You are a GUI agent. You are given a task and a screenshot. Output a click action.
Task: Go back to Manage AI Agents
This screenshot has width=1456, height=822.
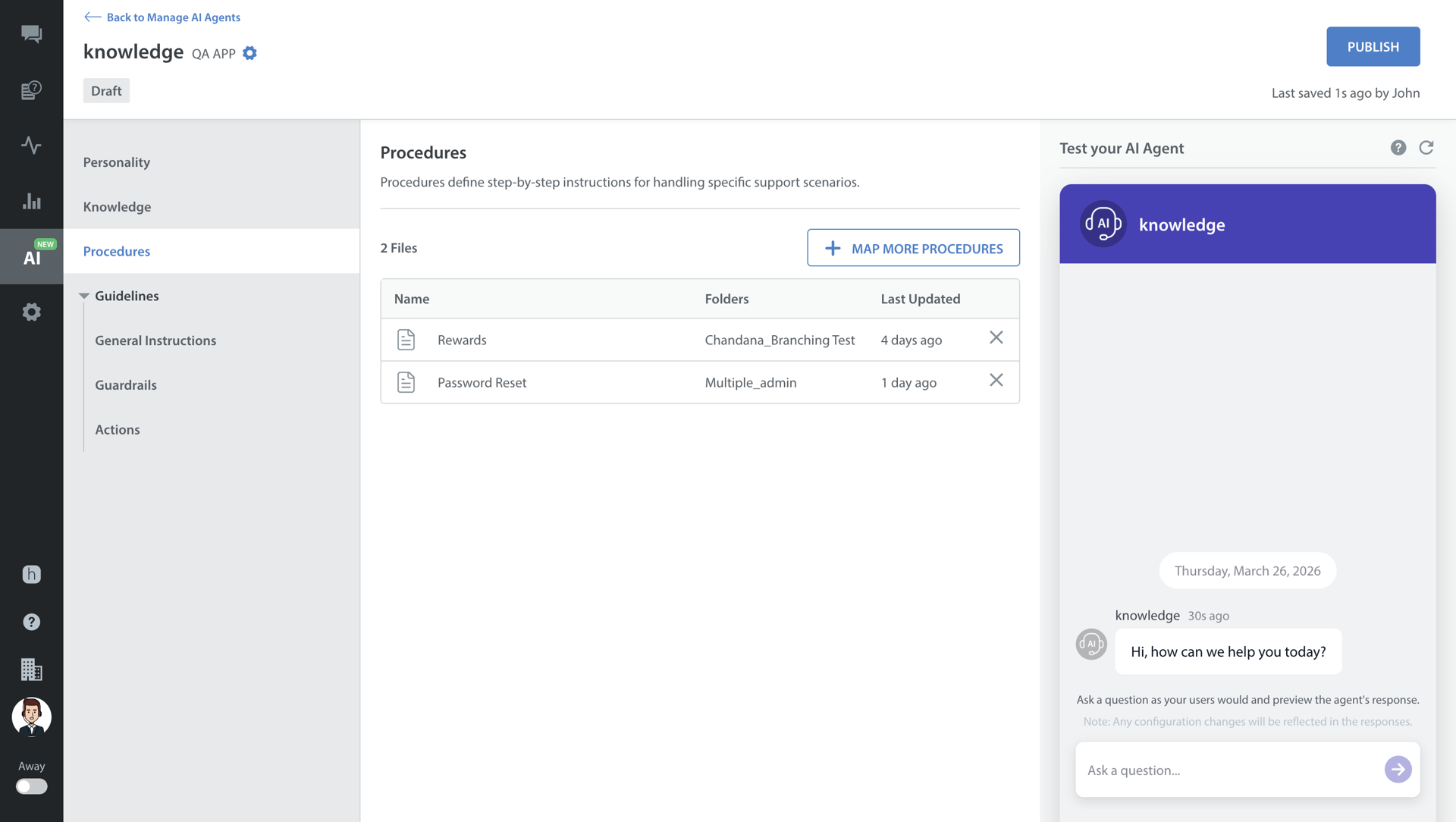pyautogui.click(x=162, y=17)
